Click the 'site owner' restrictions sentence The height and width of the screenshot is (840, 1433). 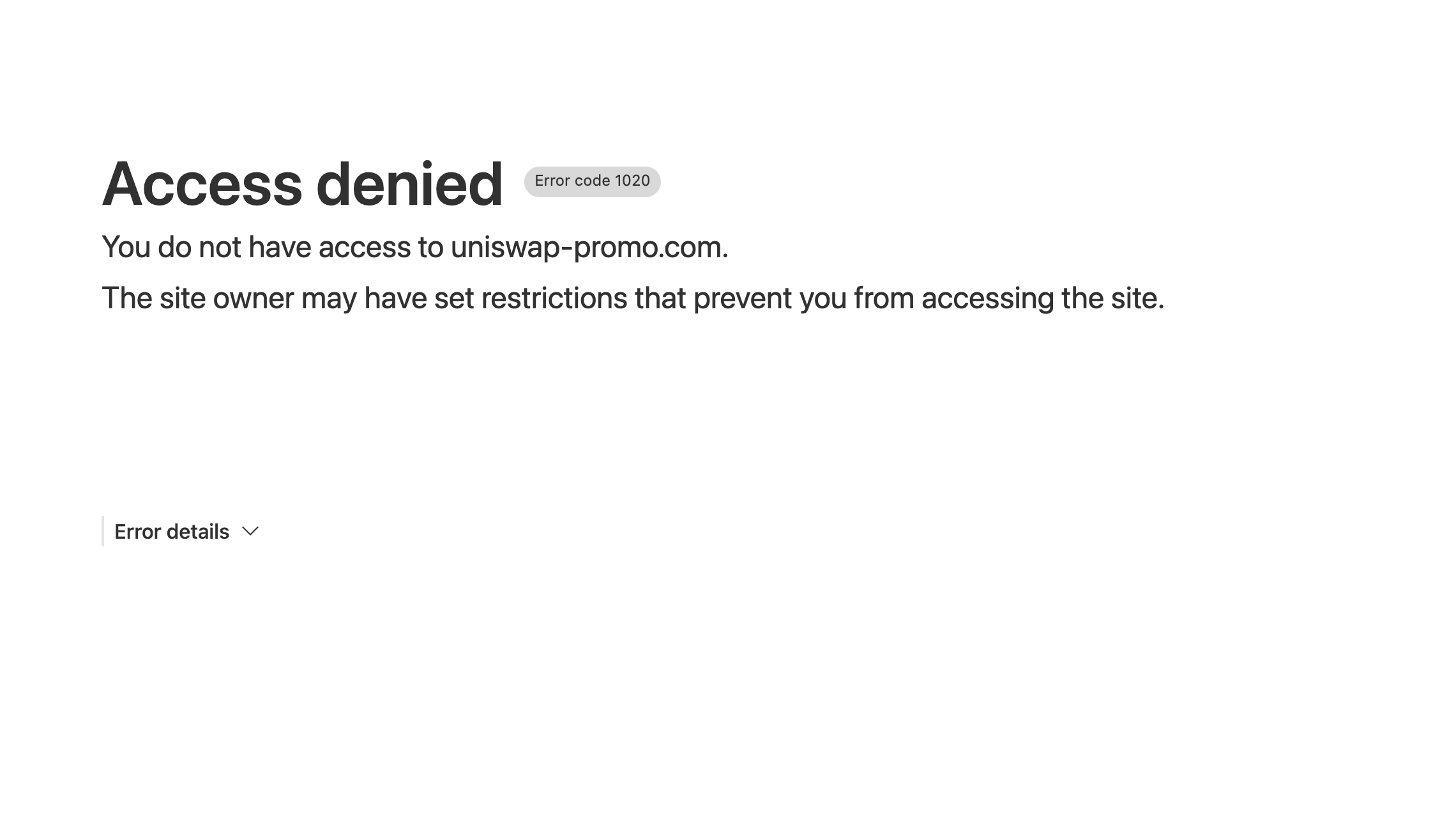pos(633,299)
